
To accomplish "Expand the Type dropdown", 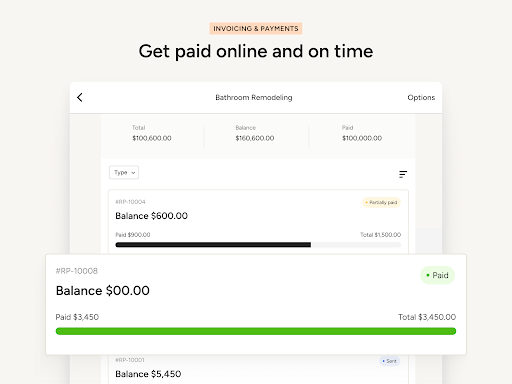I will tap(124, 172).
